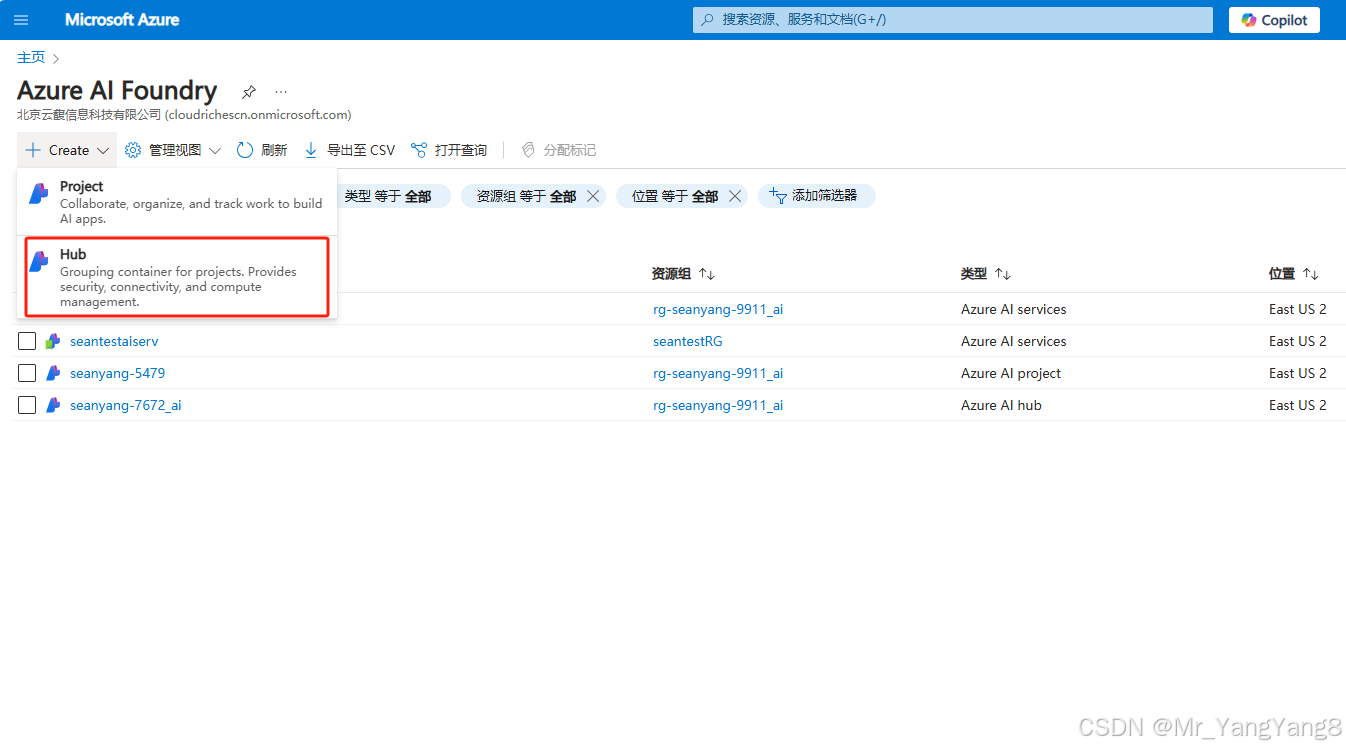Image resolution: width=1346 pixels, height=749 pixels.
Task: Check the seanyang-5479 row checkbox
Action: coord(27,373)
